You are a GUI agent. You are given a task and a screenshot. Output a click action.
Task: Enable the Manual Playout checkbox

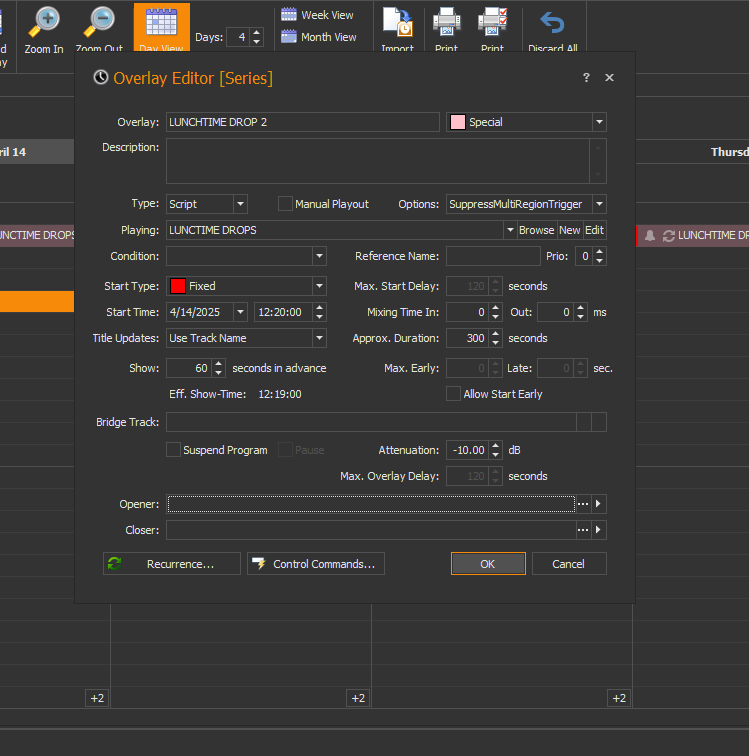285,204
